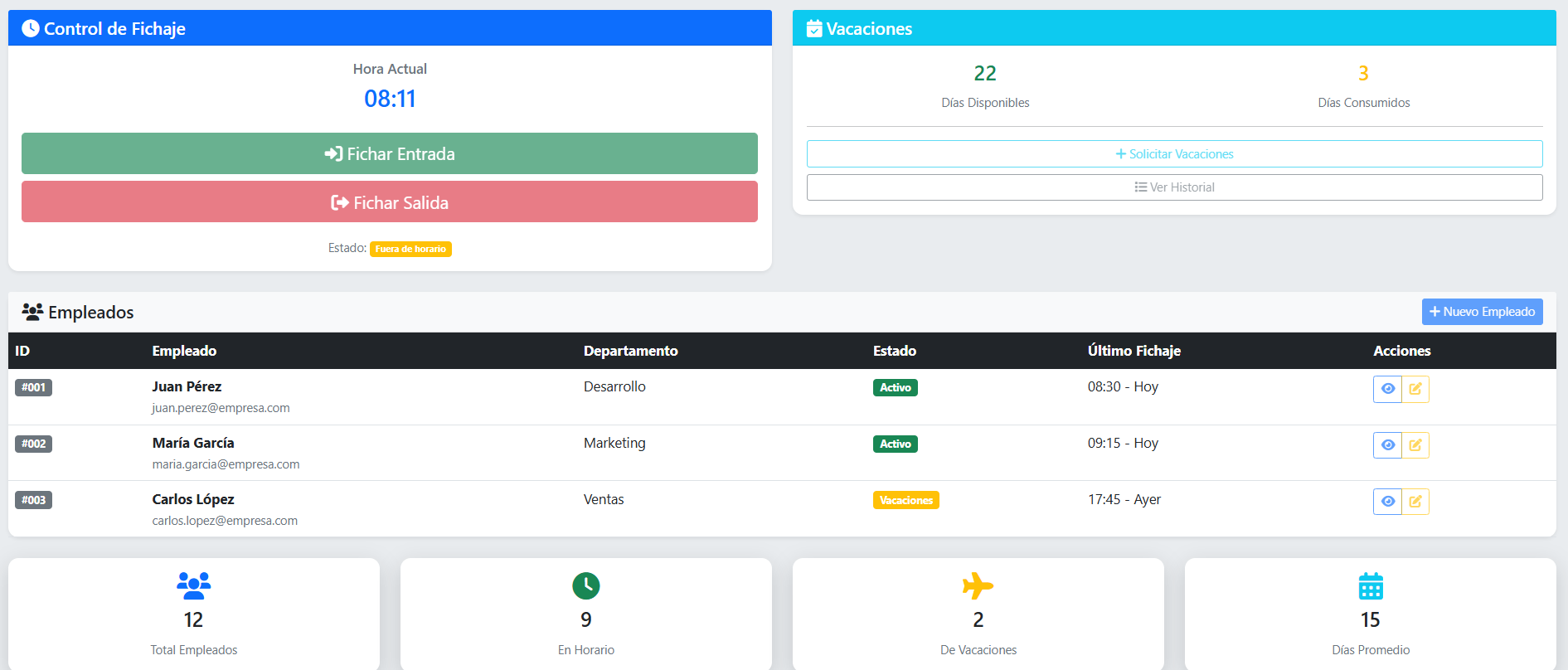
Task: Click the #002 ID badge
Action: (x=34, y=444)
